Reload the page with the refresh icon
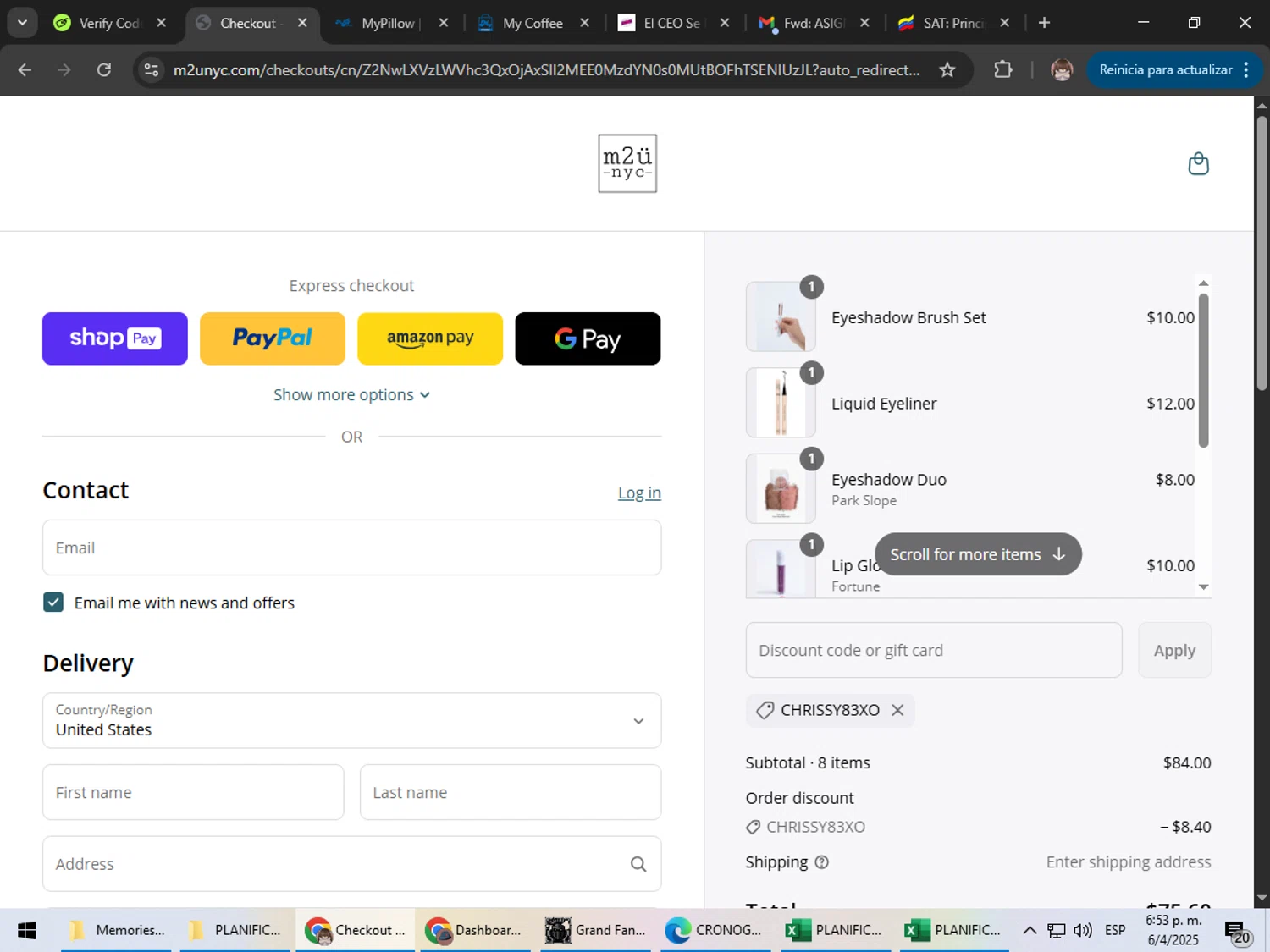 [x=104, y=70]
